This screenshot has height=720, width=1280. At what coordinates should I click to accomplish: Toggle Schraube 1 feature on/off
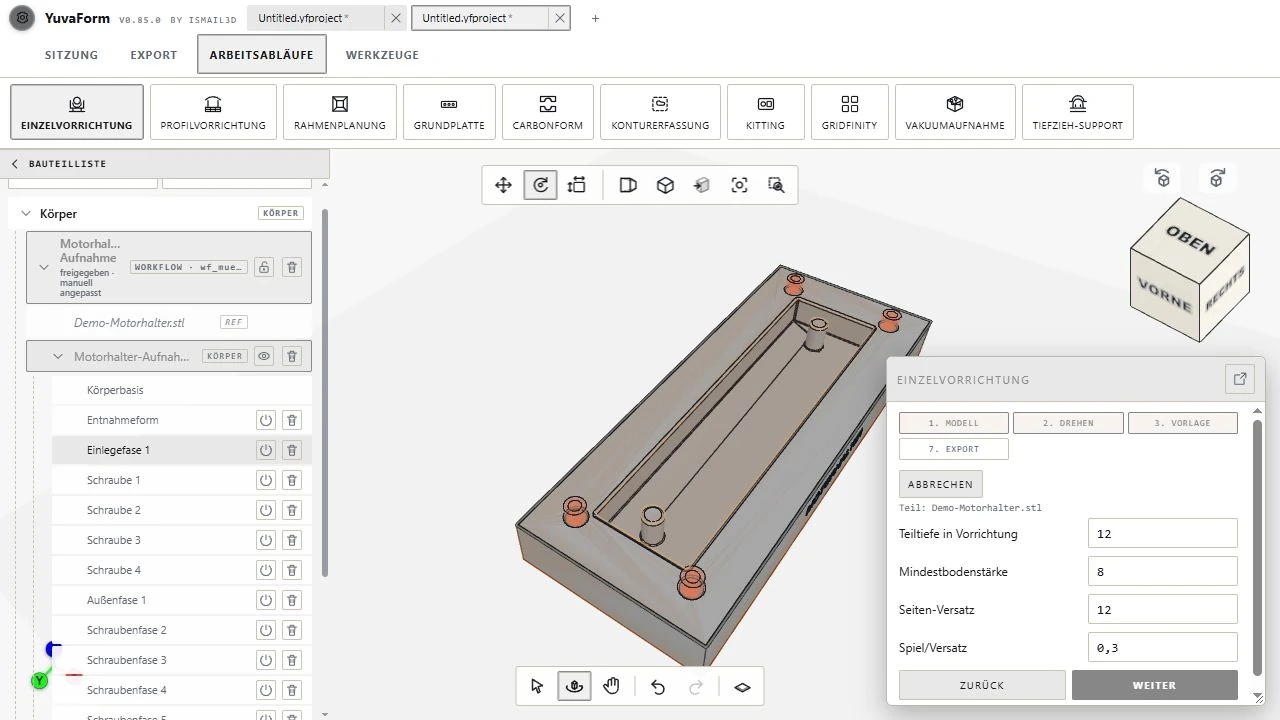[x=265, y=480]
